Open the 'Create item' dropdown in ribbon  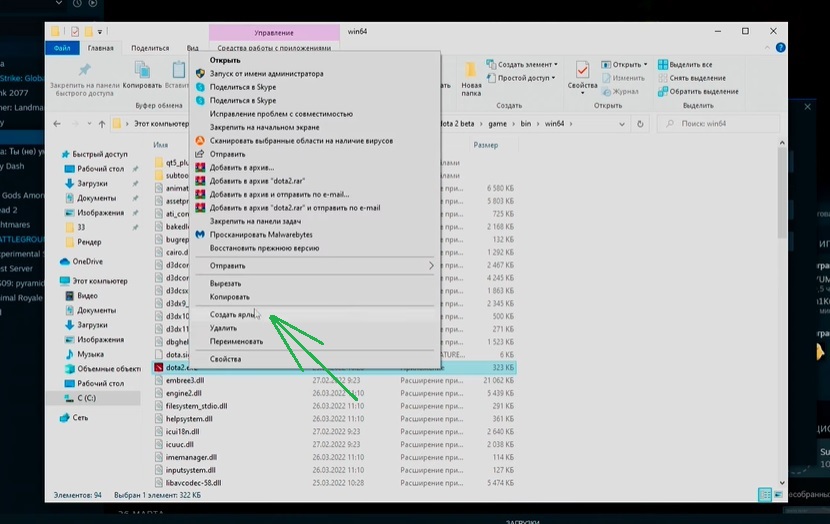point(529,64)
